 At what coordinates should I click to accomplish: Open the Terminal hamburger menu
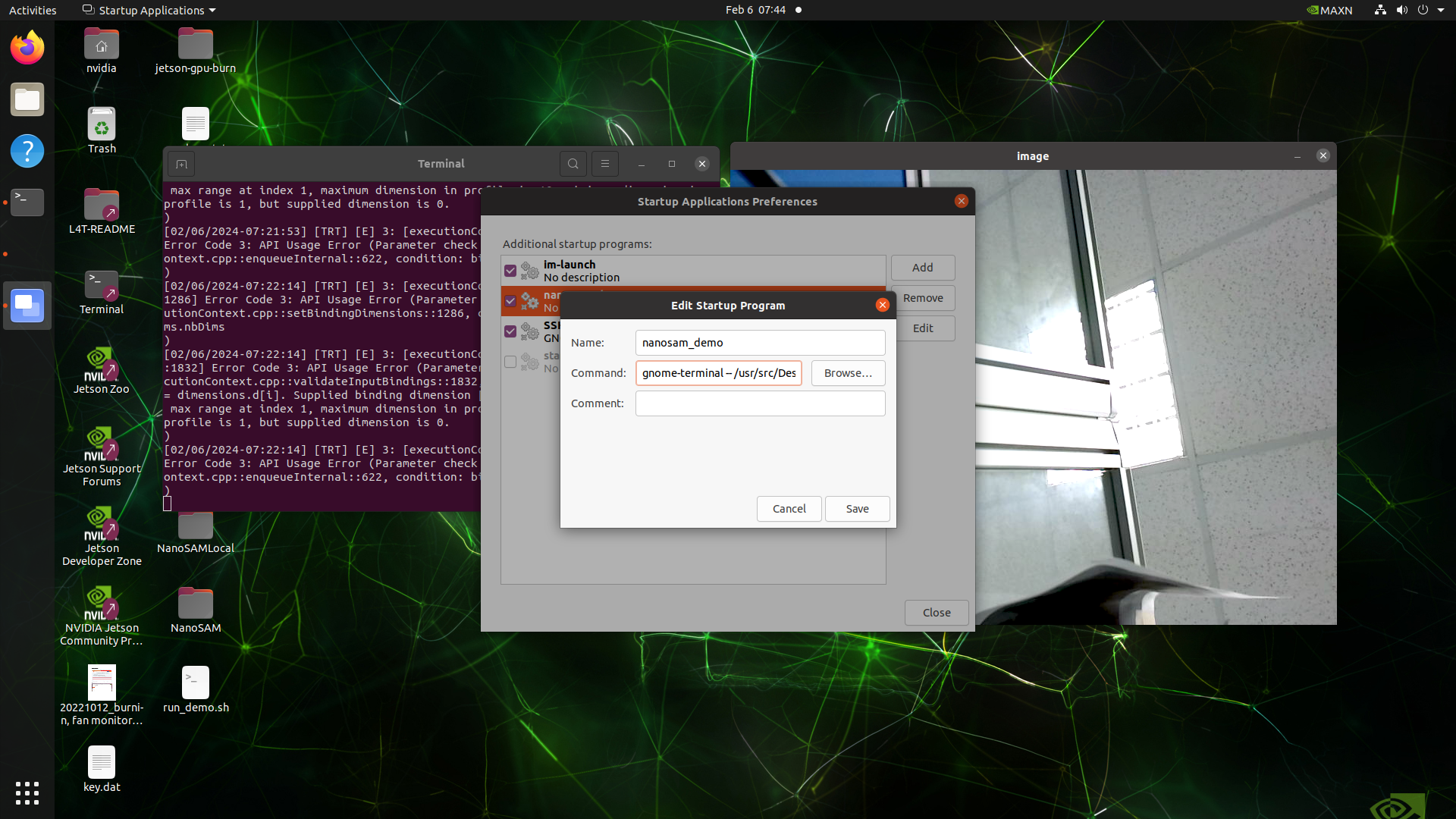[x=604, y=164]
